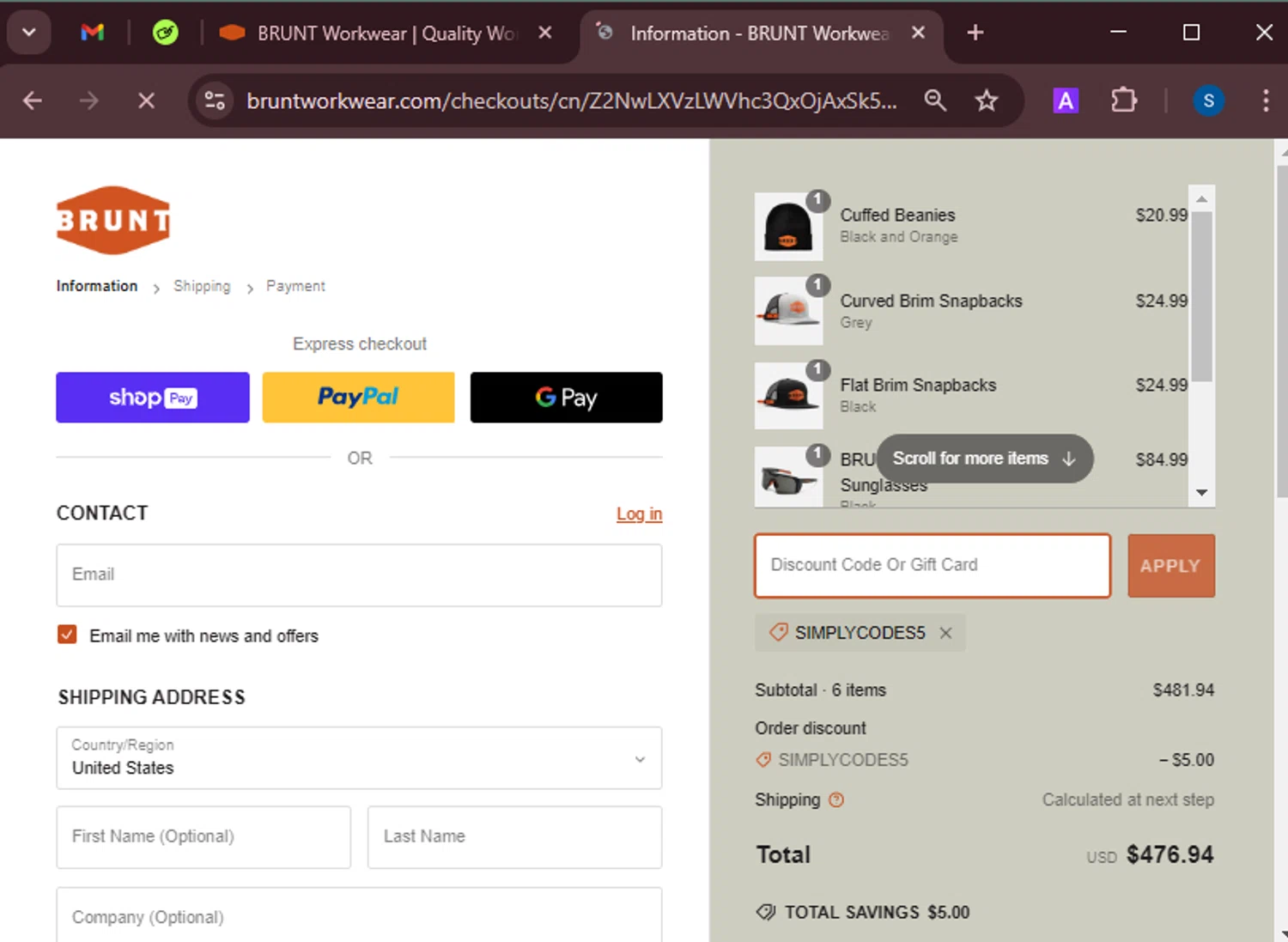Click the cart list scroll up arrow

pos(1202,198)
